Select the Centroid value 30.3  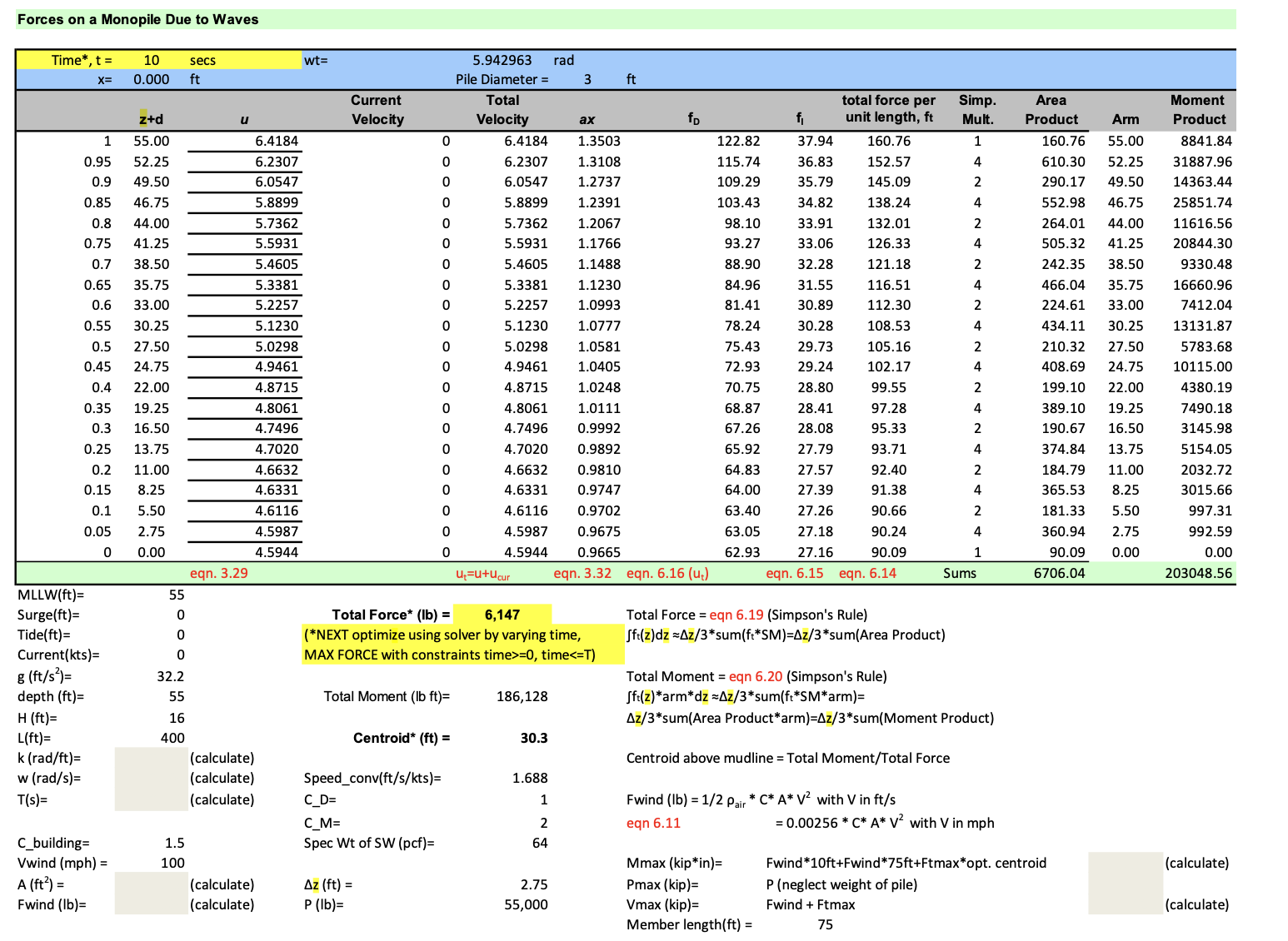pyautogui.click(x=533, y=738)
